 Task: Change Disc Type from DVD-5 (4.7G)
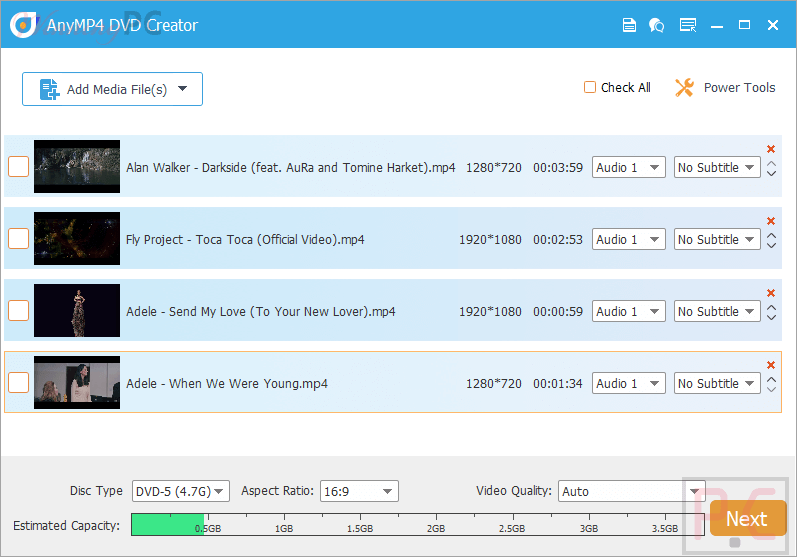pos(180,491)
